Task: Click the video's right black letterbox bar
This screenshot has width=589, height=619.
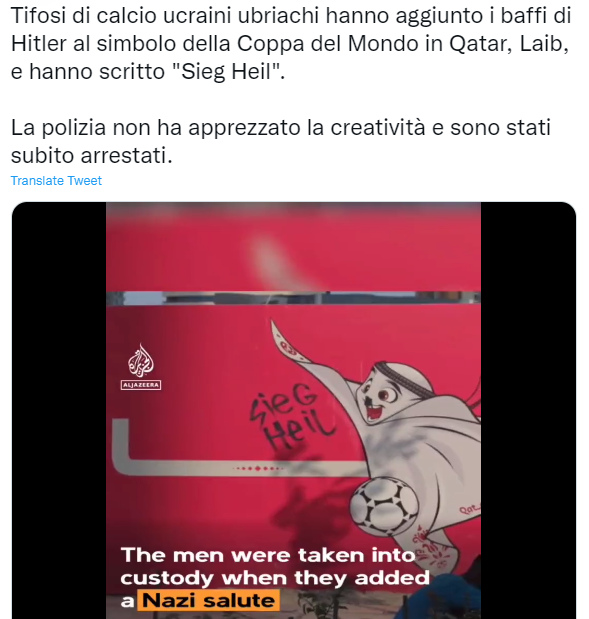Action: [x=528, y=410]
